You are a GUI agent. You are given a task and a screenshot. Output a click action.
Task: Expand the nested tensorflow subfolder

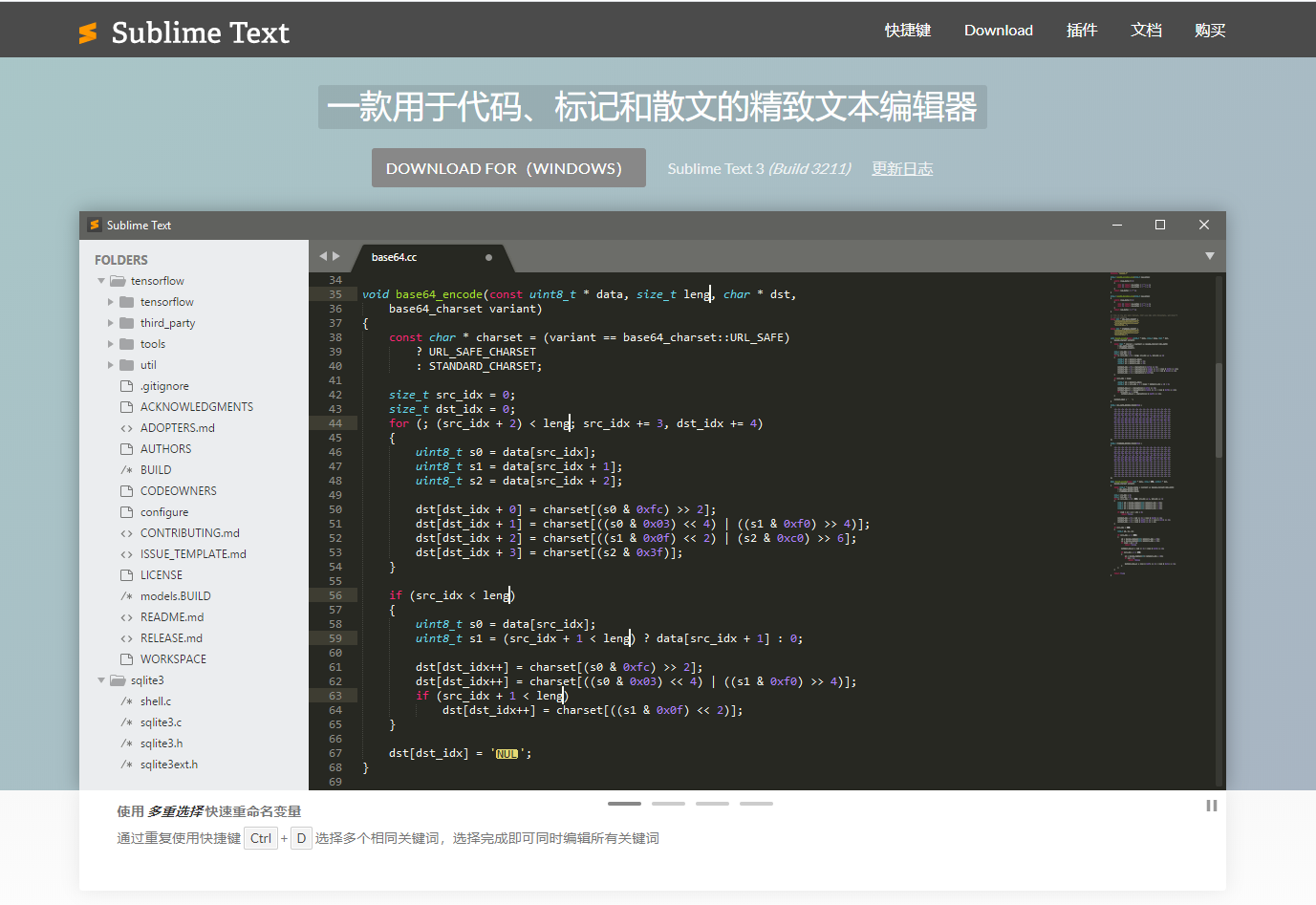click(x=111, y=302)
